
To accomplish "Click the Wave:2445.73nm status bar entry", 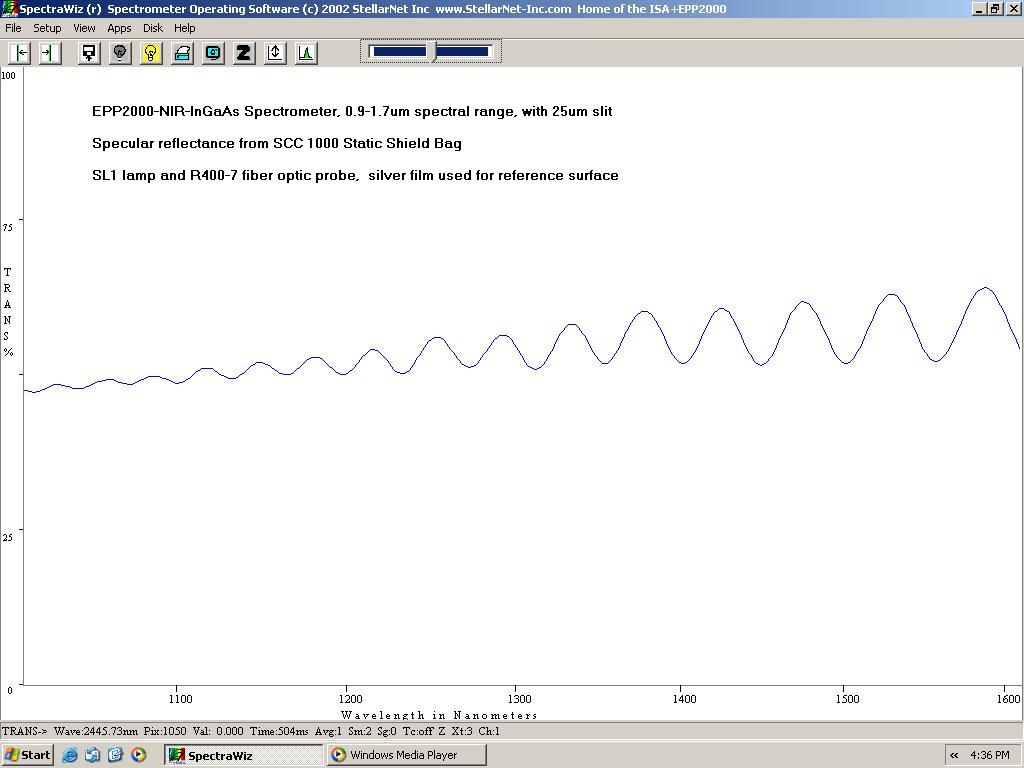I will (x=96, y=731).
